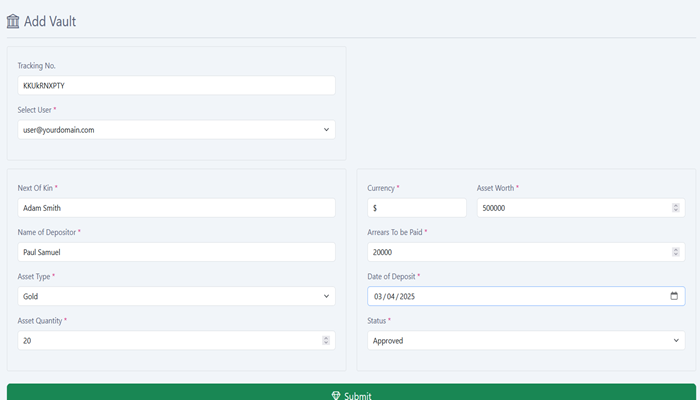
Task: Click the Asset Worth value 500000
Action: (494, 208)
